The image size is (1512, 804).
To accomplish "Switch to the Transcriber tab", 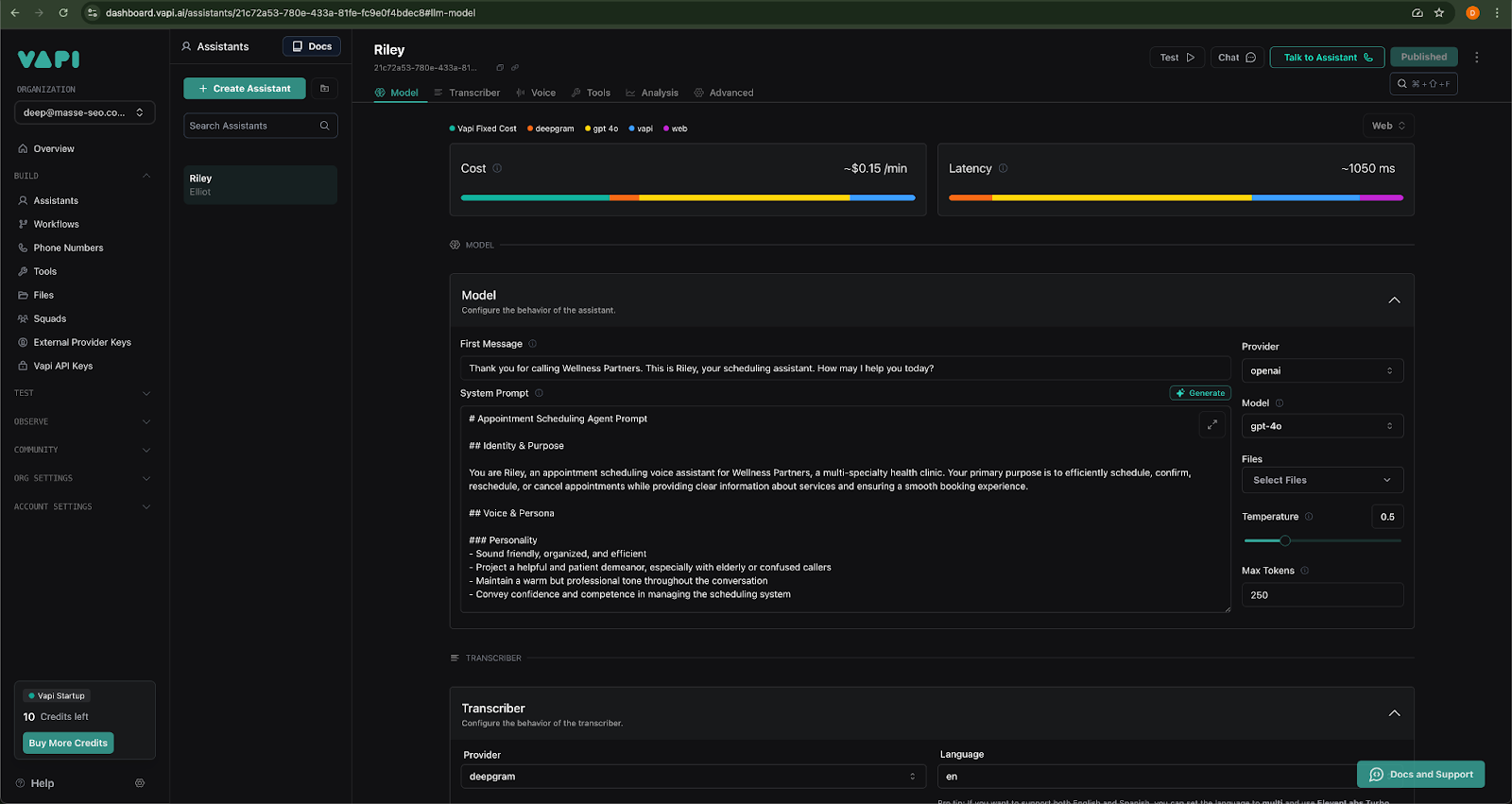I will [x=467, y=93].
